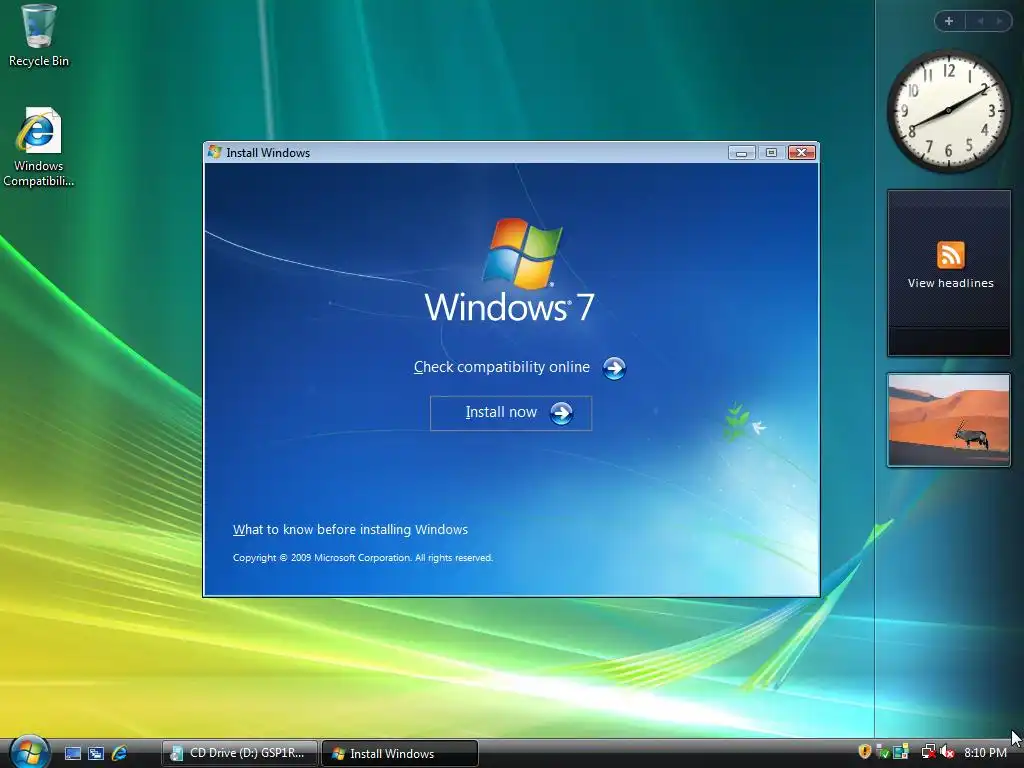Click the Windows Sidebar tray icon

(x=901, y=752)
